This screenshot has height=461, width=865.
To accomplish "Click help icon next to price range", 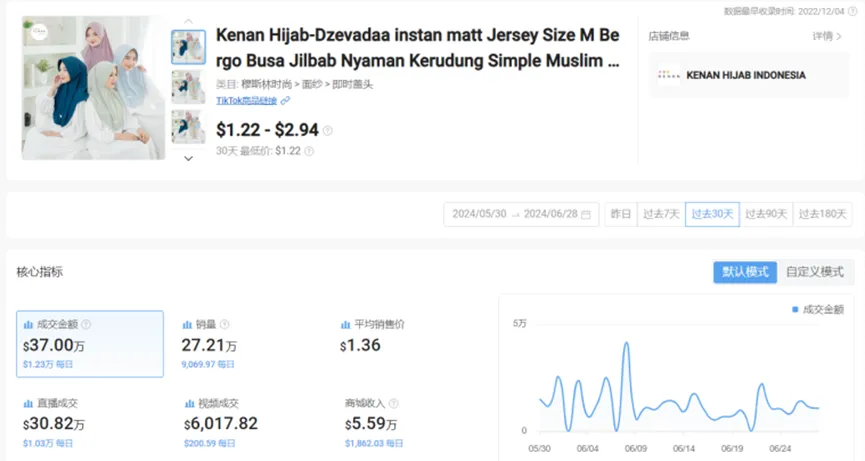I will [328, 130].
